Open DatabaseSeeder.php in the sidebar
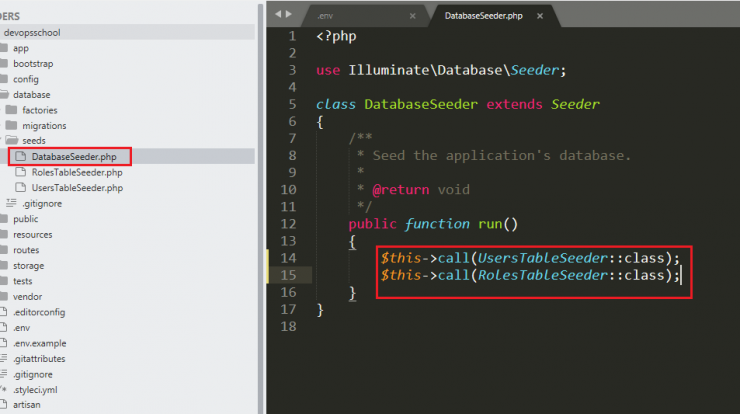 click(x=74, y=157)
